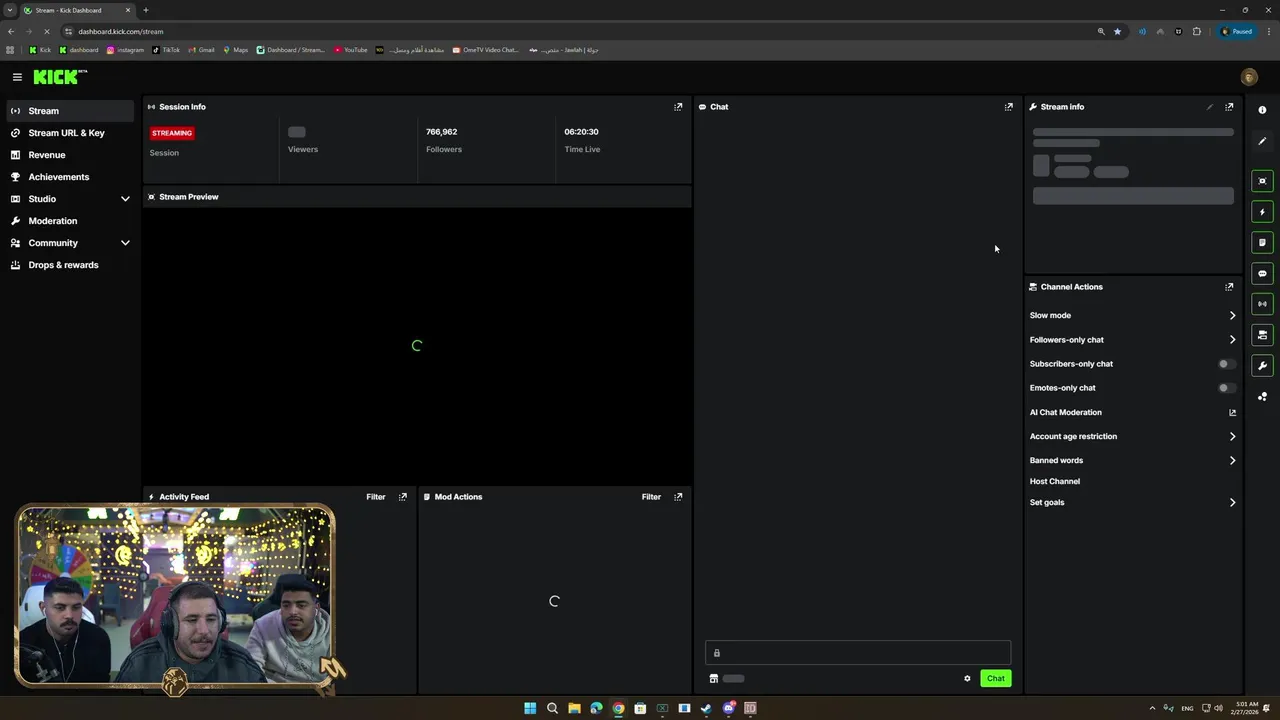Screen dimensions: 1280x720
Task: Click the Kick logo
Action: (60, 77)
